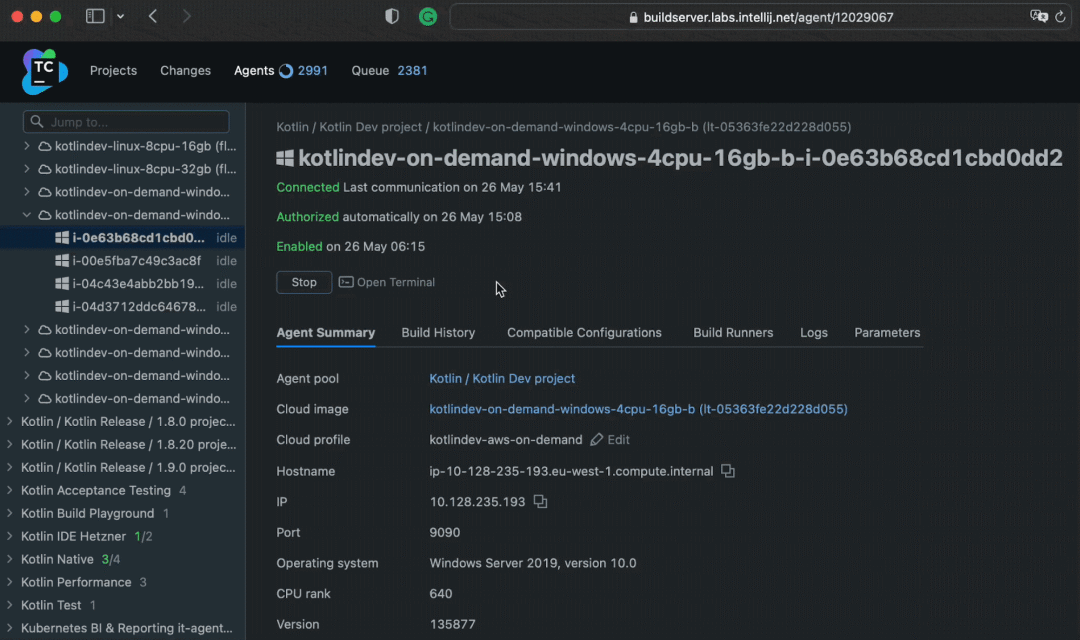Image resolution: width=1080 pixels, height=640 pixels.
Task: Click the Stop button
Action: click(304, 282)
